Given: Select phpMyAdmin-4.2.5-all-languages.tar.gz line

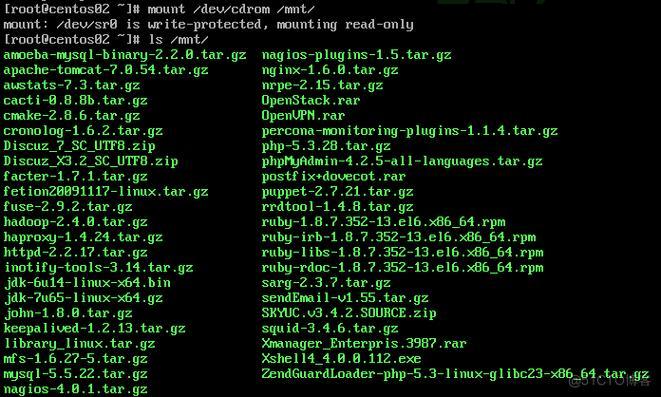Looking at the screenshot, I should (x=402, y=161).
